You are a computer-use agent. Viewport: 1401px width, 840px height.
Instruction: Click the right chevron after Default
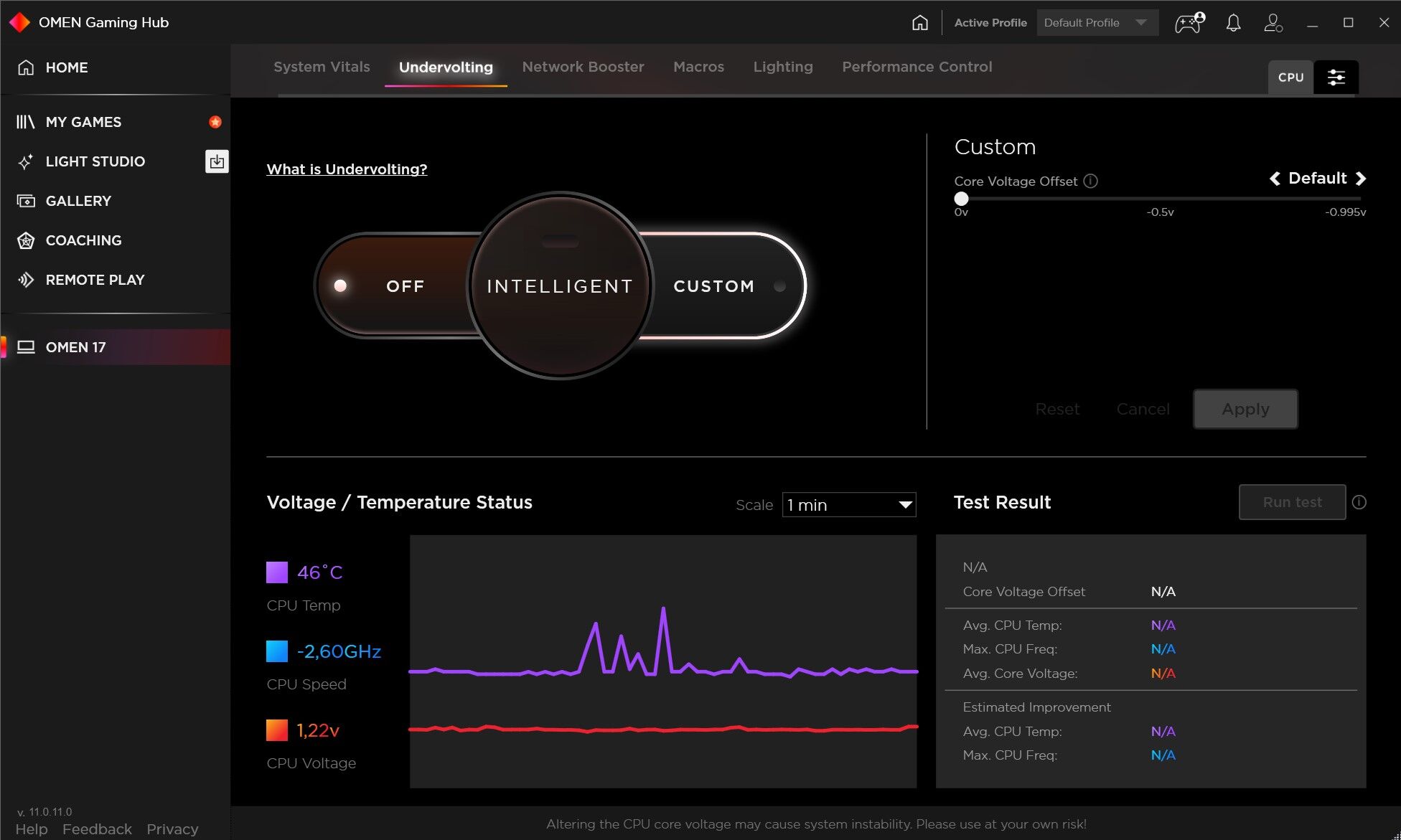click(x=1360, y=179)
